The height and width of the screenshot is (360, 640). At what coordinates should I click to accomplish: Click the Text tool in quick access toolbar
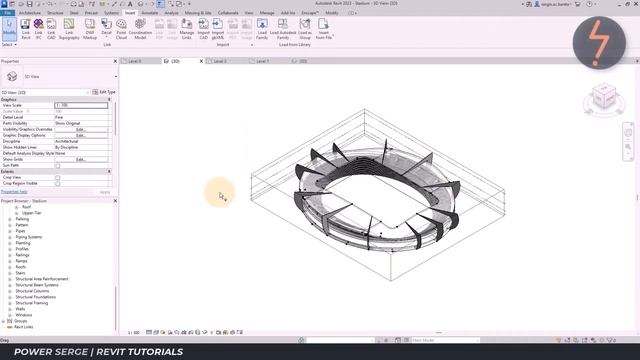click(x=130, y=4)
